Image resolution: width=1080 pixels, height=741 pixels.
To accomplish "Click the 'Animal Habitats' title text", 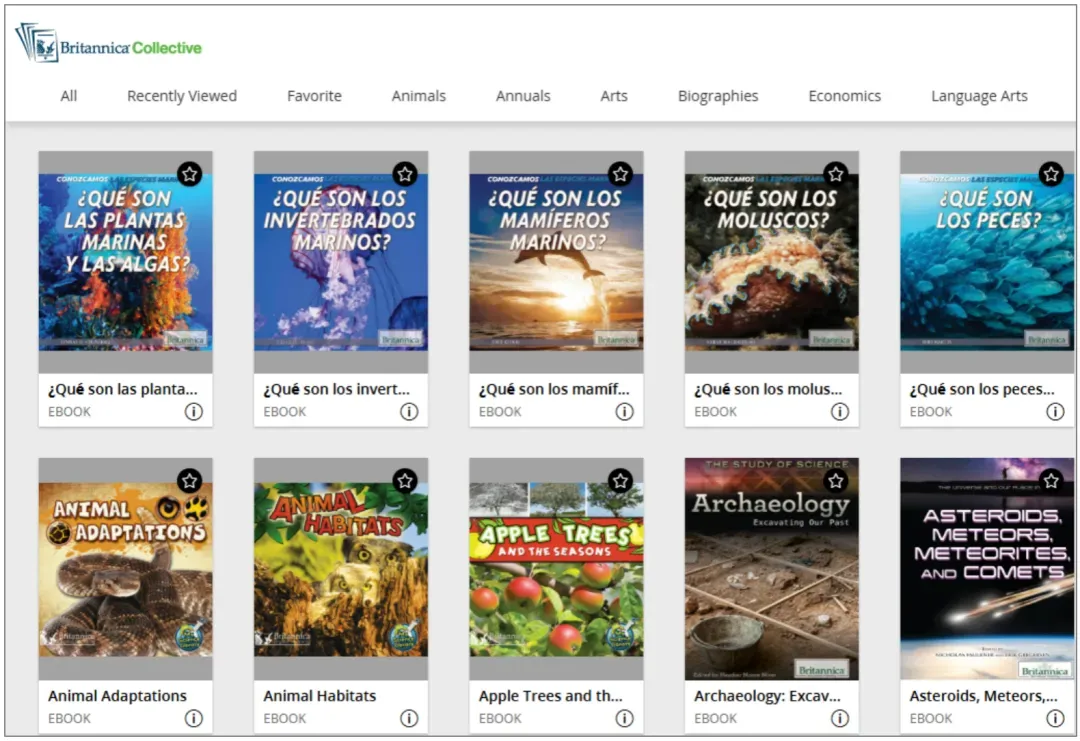I will (x=320, y=696).
